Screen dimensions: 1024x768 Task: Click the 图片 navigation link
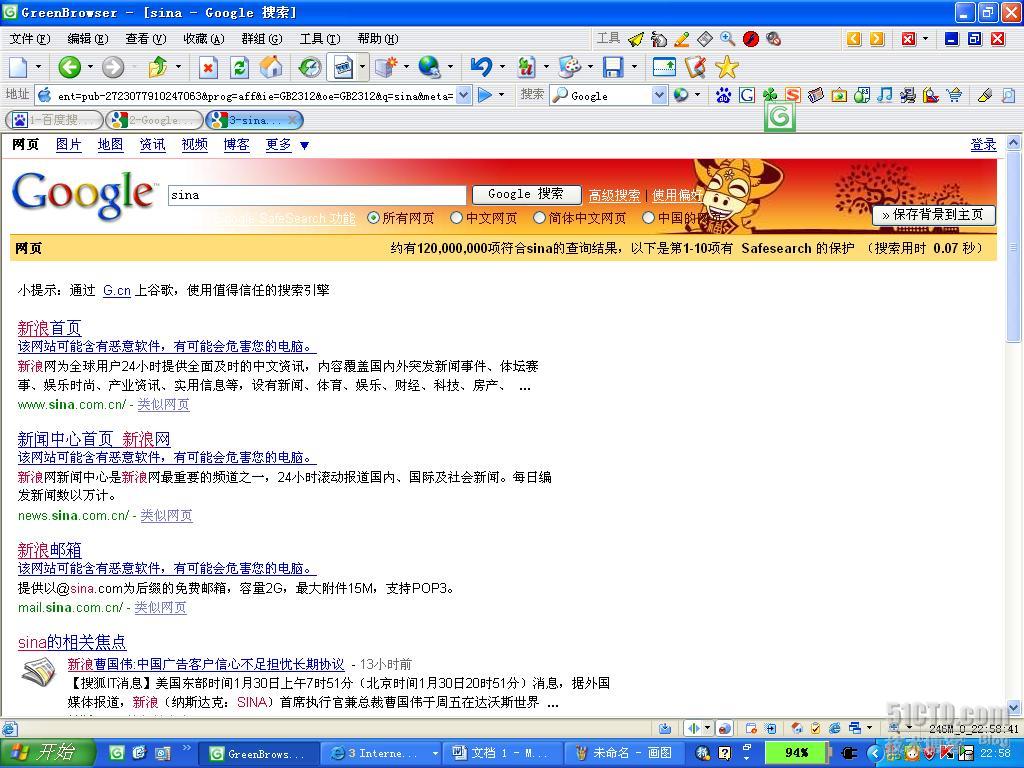[69, 145]
